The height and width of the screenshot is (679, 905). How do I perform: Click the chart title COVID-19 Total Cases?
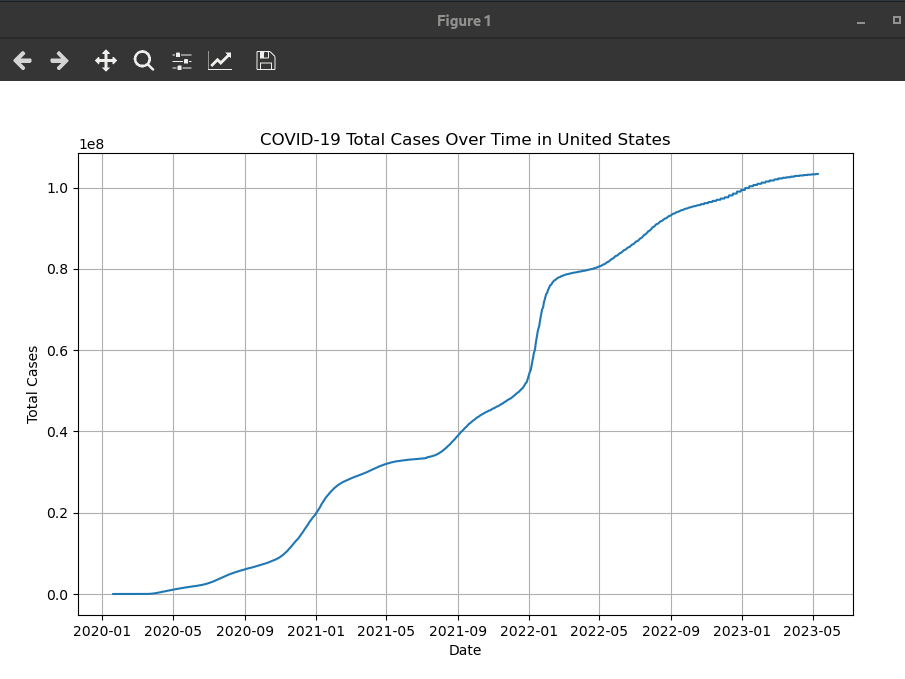click(465, 139)
